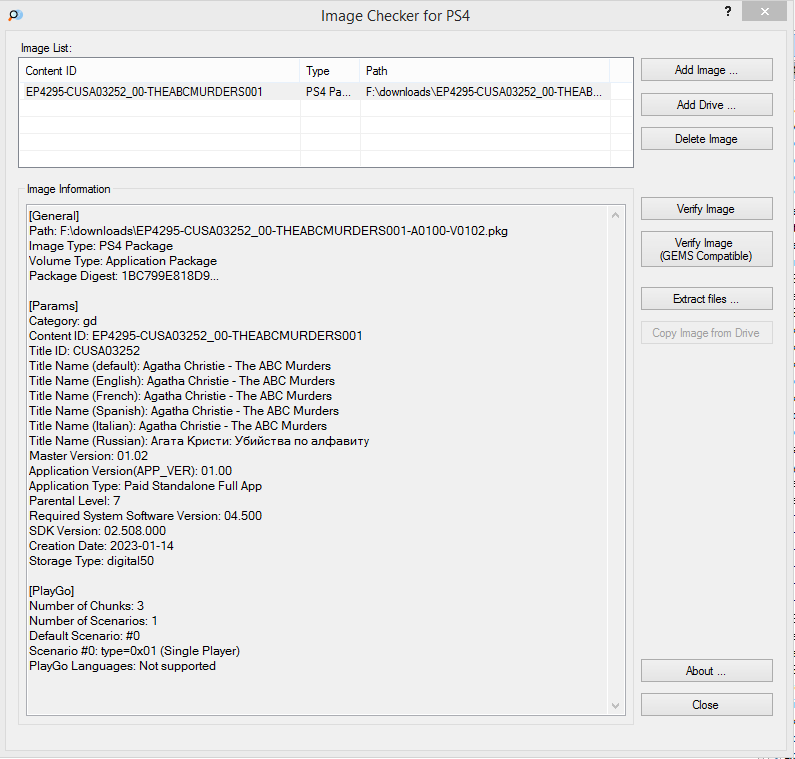Click the title bar help question mark

[x=728, y=11]
